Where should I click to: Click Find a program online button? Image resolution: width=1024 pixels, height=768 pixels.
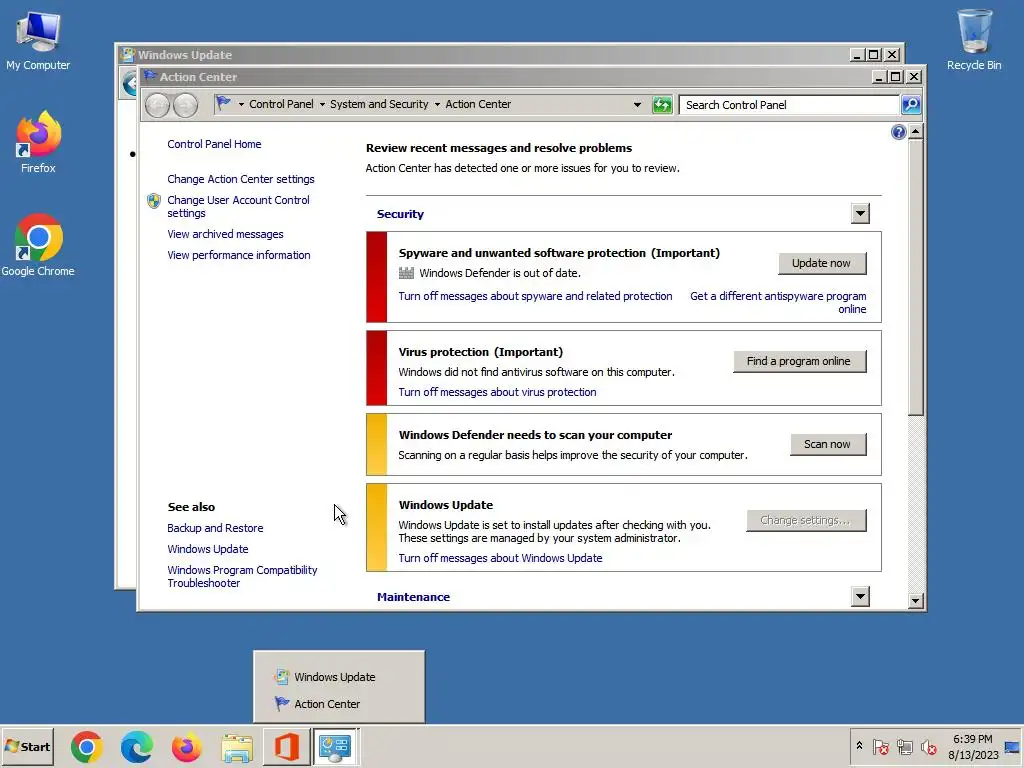[x=799, y=361]
